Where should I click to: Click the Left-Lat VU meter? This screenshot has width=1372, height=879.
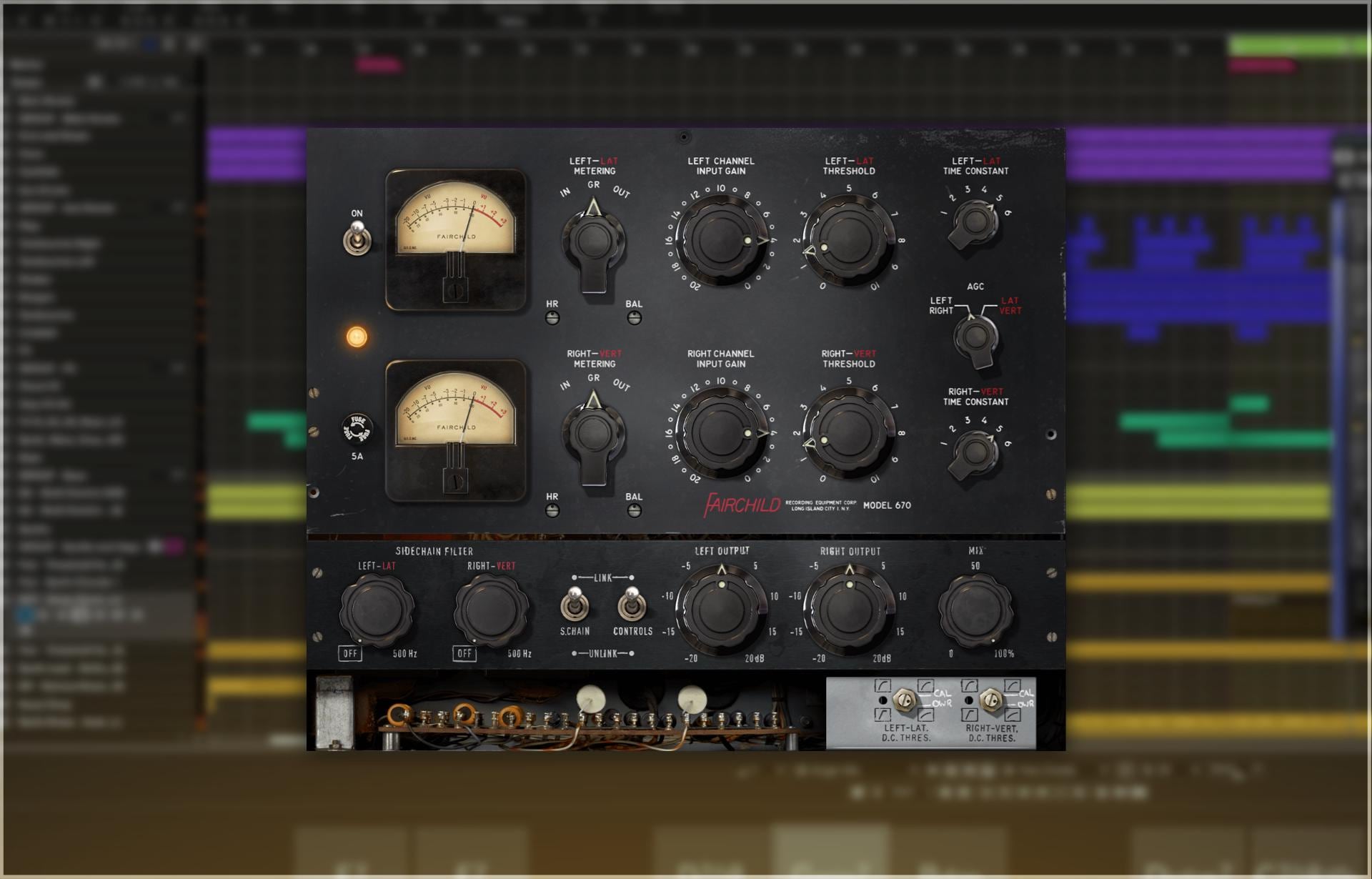click(456, 239)
